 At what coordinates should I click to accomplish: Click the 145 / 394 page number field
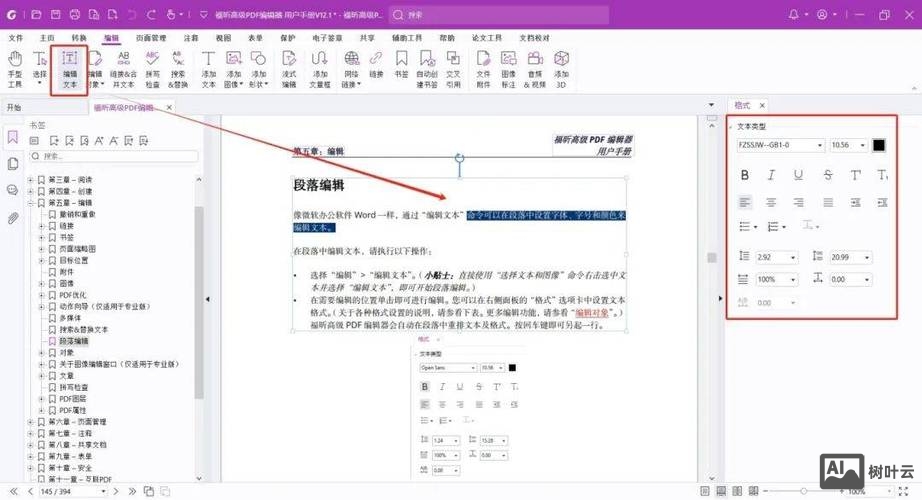[72, 491]
